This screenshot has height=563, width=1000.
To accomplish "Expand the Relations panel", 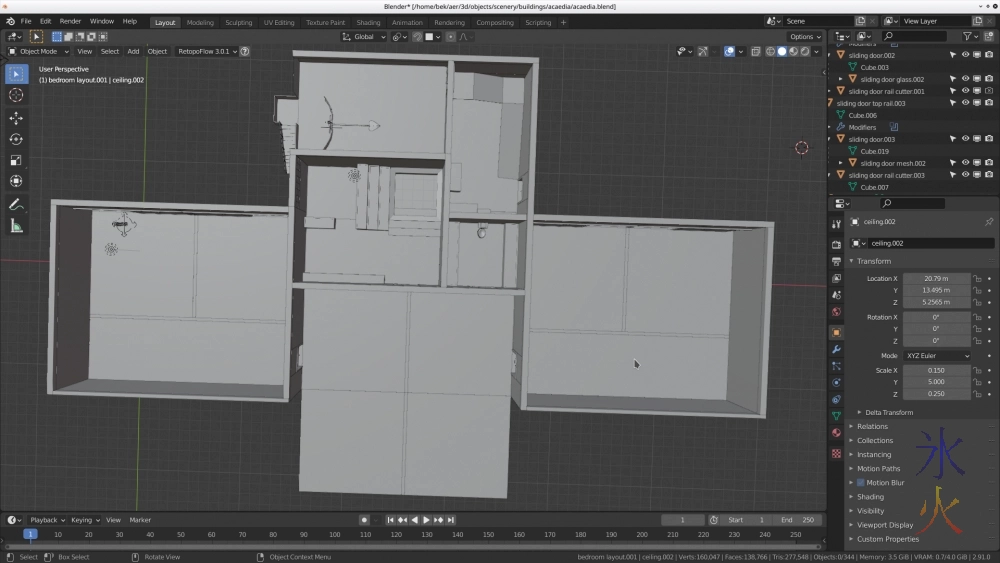I will pos(872,426).
